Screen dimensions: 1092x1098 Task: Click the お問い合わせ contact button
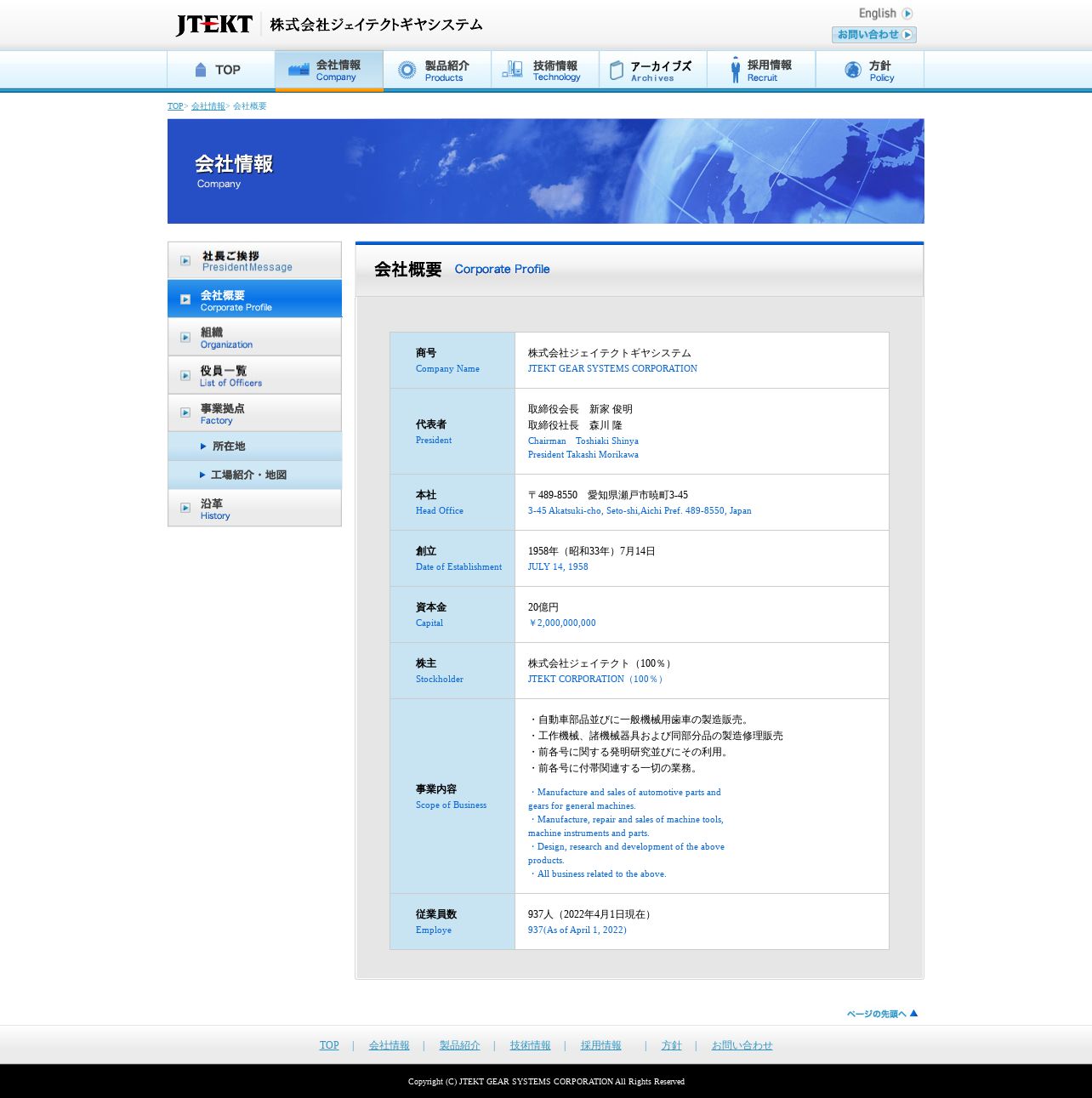pyautogui.click(x=874, y=35)
